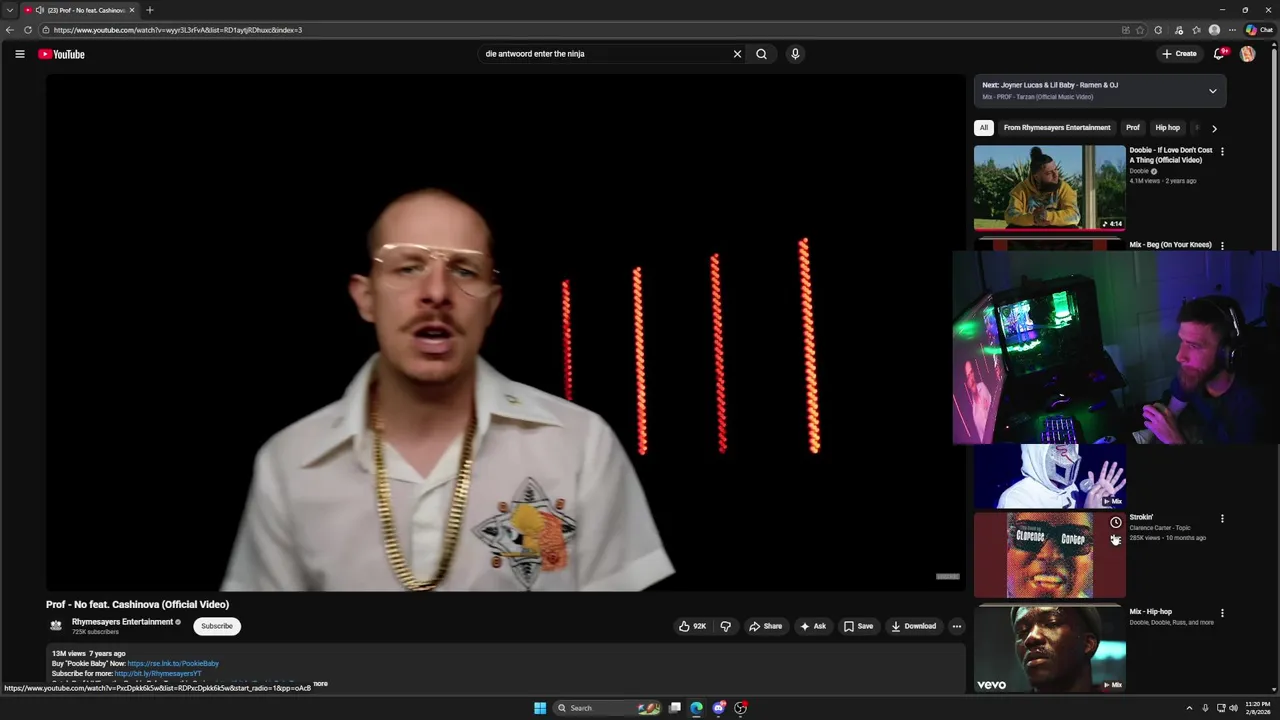1280x720 pixels.
Task: Reload the page
Action: (x=27, y=30)
